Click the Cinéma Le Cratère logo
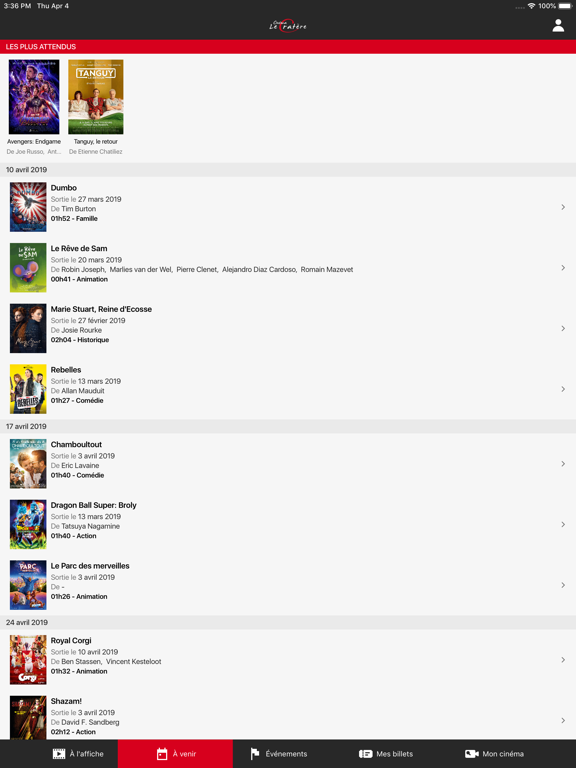Viewport: 576px width, 768px height. click(288, 25)
